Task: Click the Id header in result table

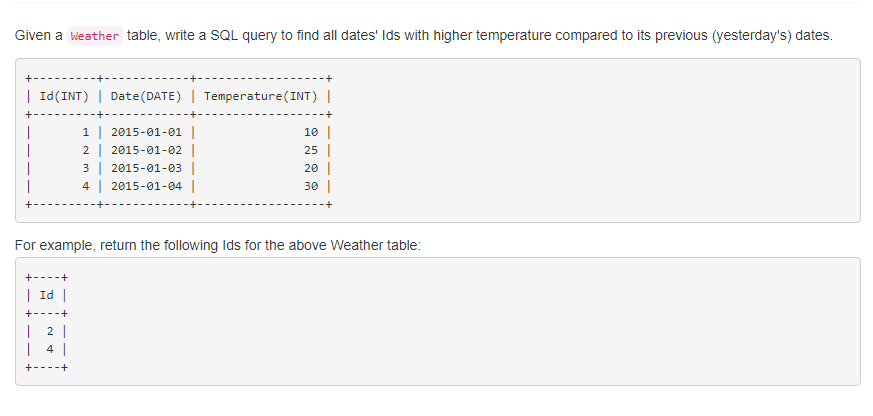Action: 47,295
